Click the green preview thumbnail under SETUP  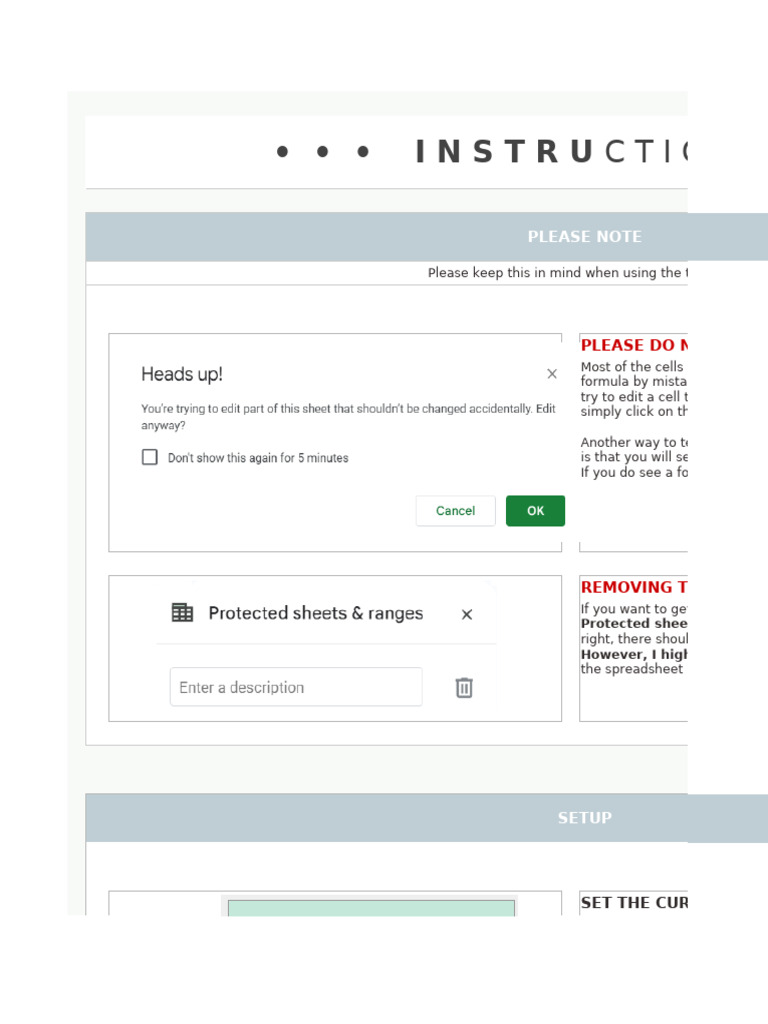371,907
